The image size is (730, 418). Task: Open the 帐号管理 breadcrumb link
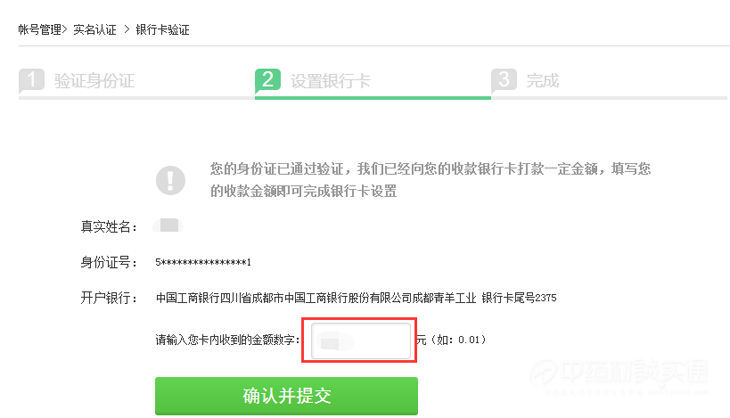click(x=40, y=30)
